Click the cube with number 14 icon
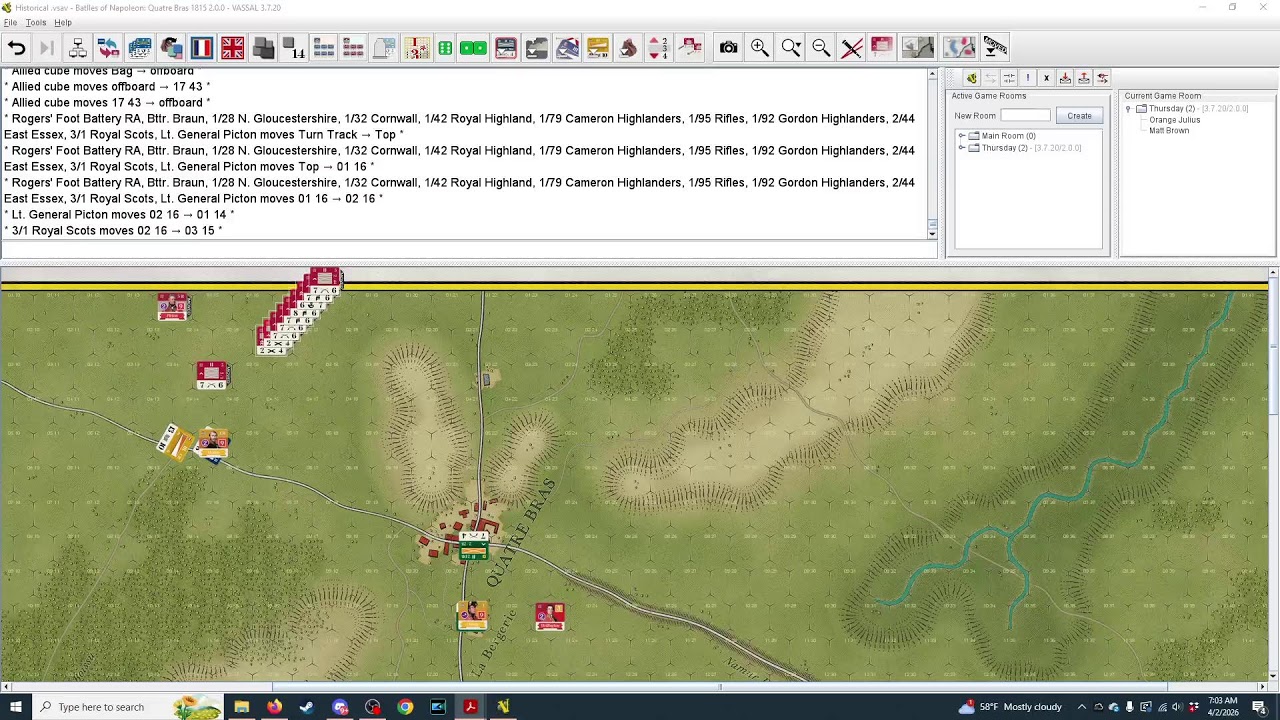The height and width of the screenshot is (720, 1280). click(x=294, y=47)
